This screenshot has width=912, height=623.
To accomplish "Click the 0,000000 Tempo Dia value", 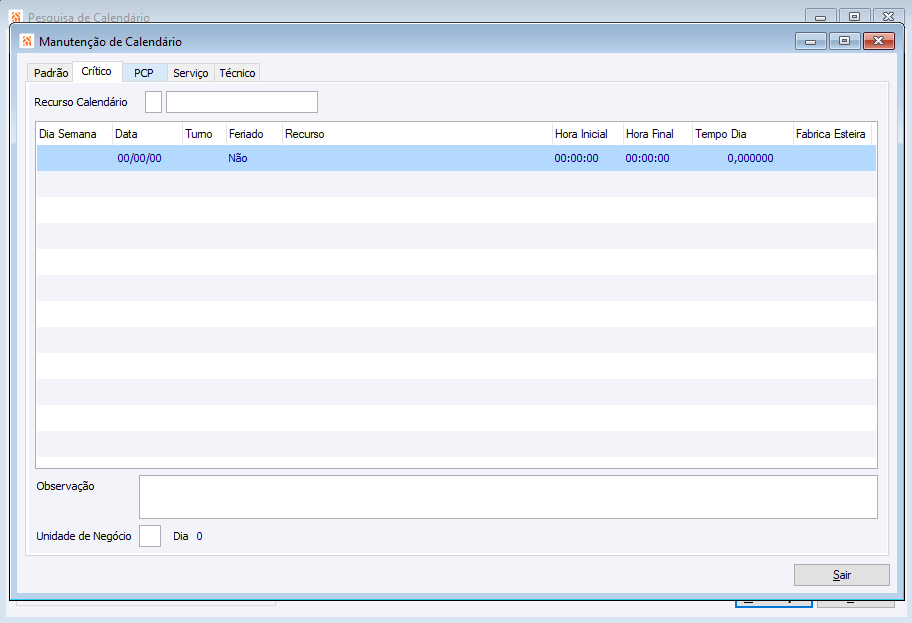I will tap(750, 158).
